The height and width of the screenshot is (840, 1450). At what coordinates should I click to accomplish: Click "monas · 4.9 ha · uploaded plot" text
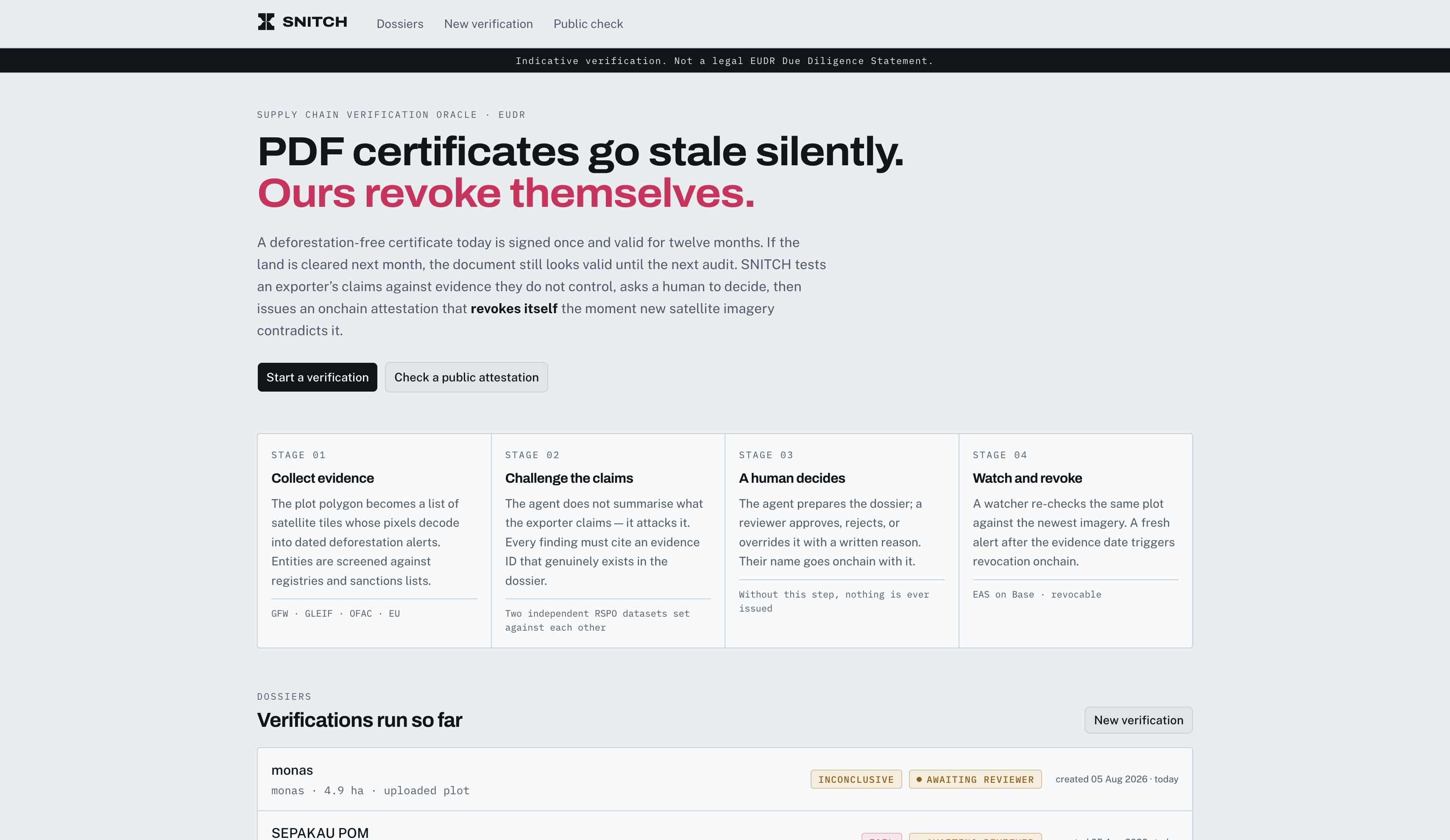pyautogui.click(x=371, y=791)
